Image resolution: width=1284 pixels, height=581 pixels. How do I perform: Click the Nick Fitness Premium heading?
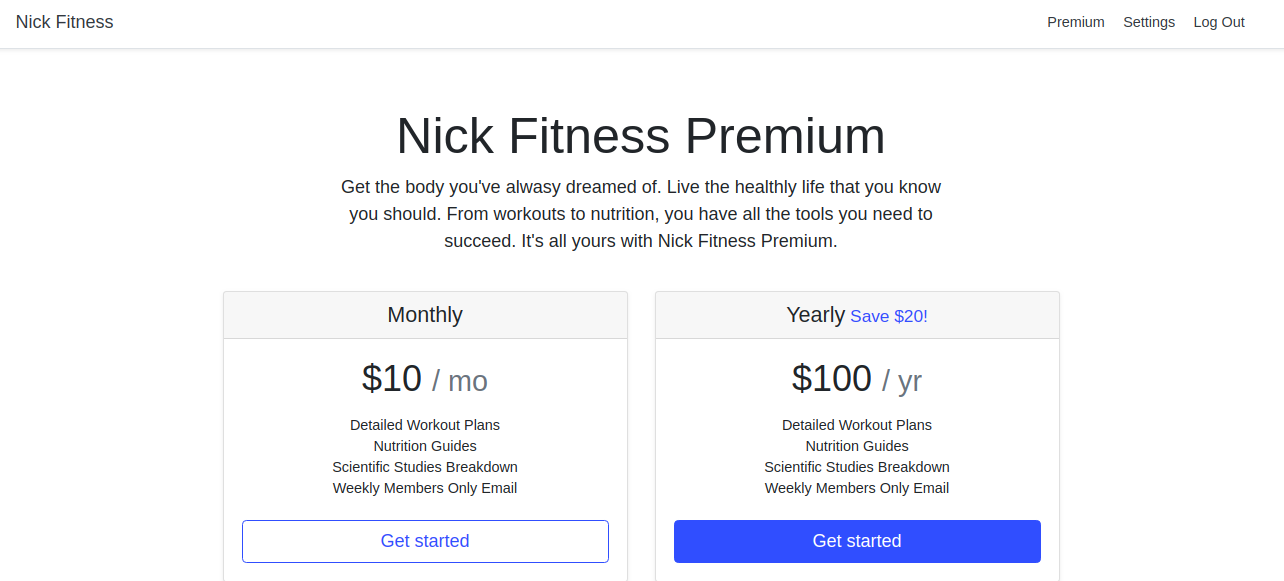[x=641, y=136]
